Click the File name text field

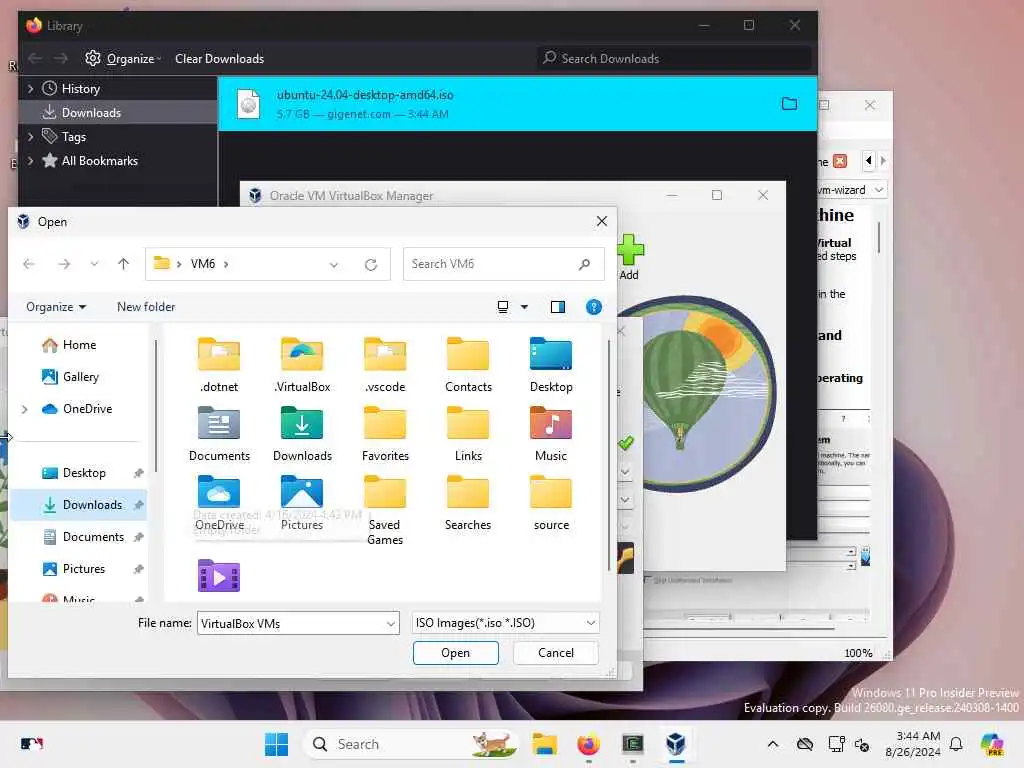pyautogui.click(x=291, y=624)
